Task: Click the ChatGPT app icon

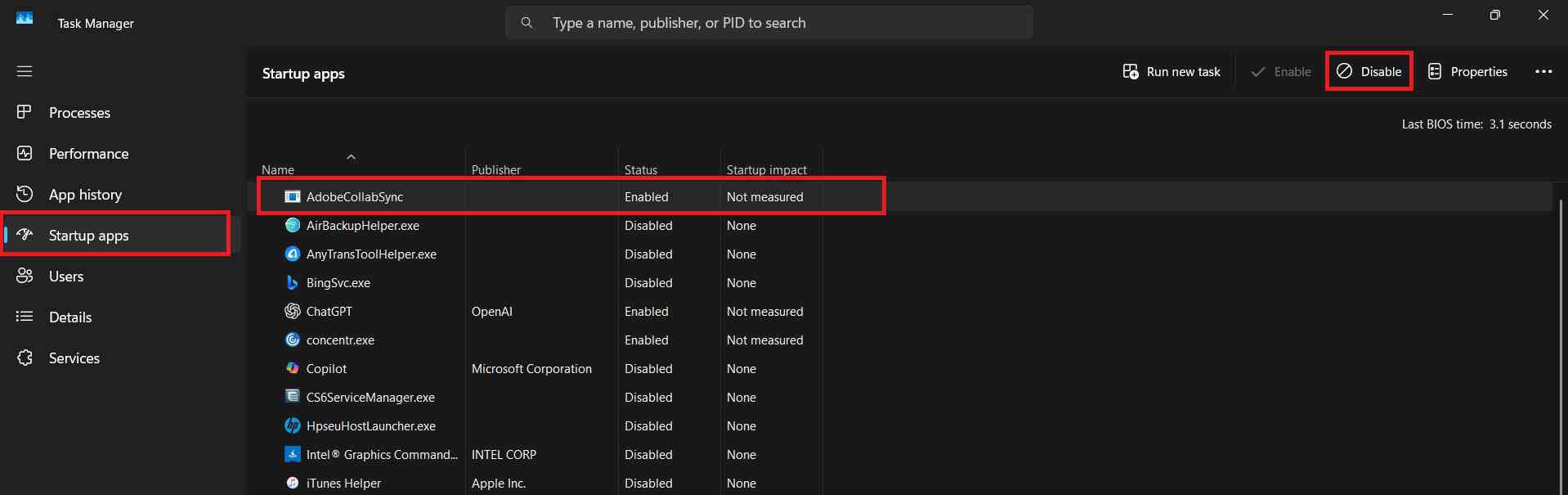Action: click(x=292, y=311)
